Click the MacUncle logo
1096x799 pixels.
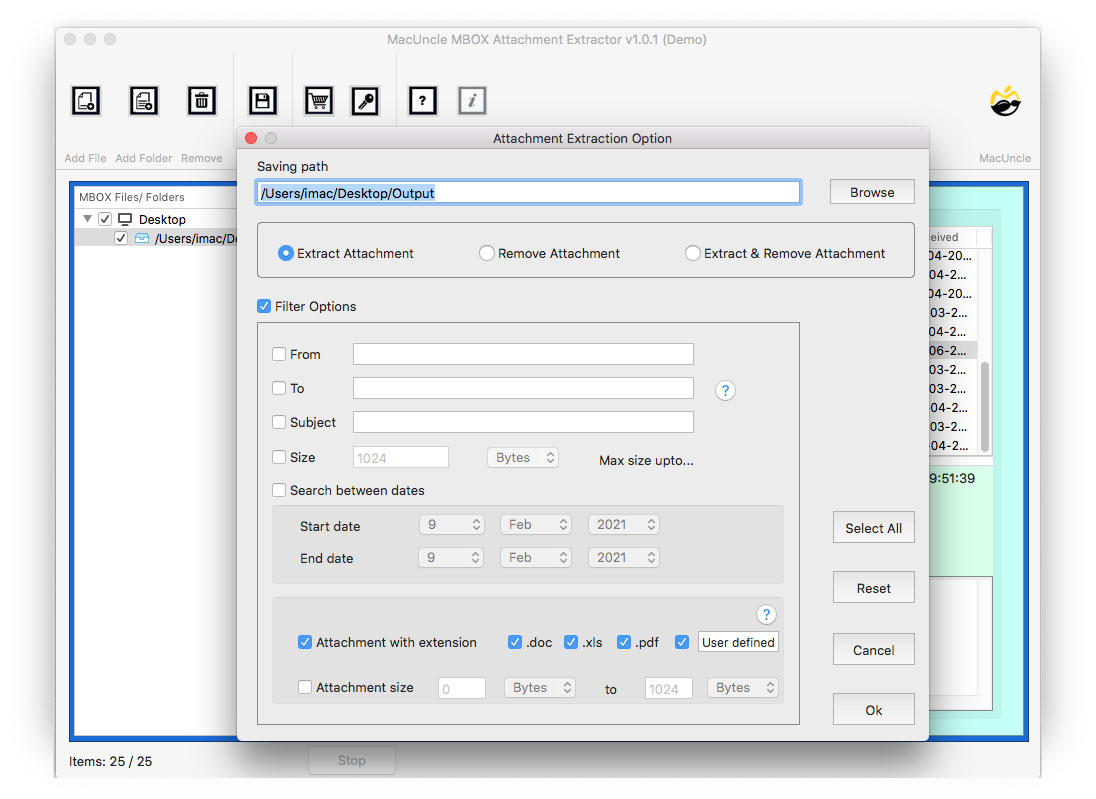(1004, 100)
